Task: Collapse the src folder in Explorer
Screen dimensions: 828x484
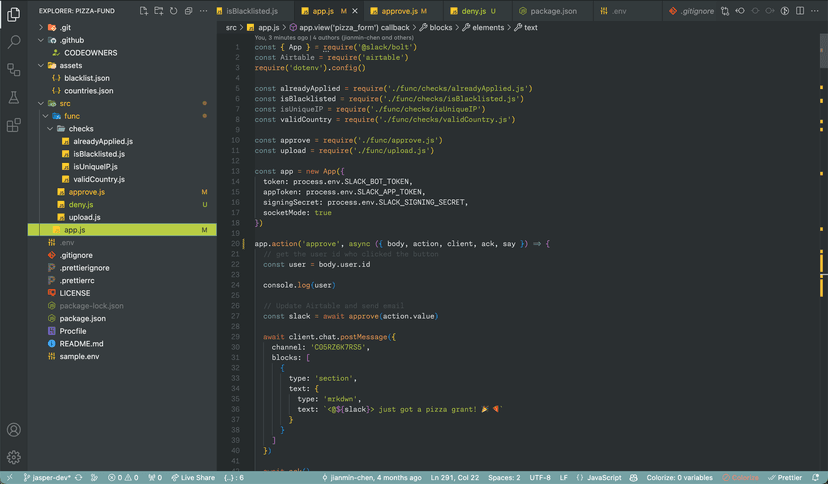Action: tap(64, 103)
